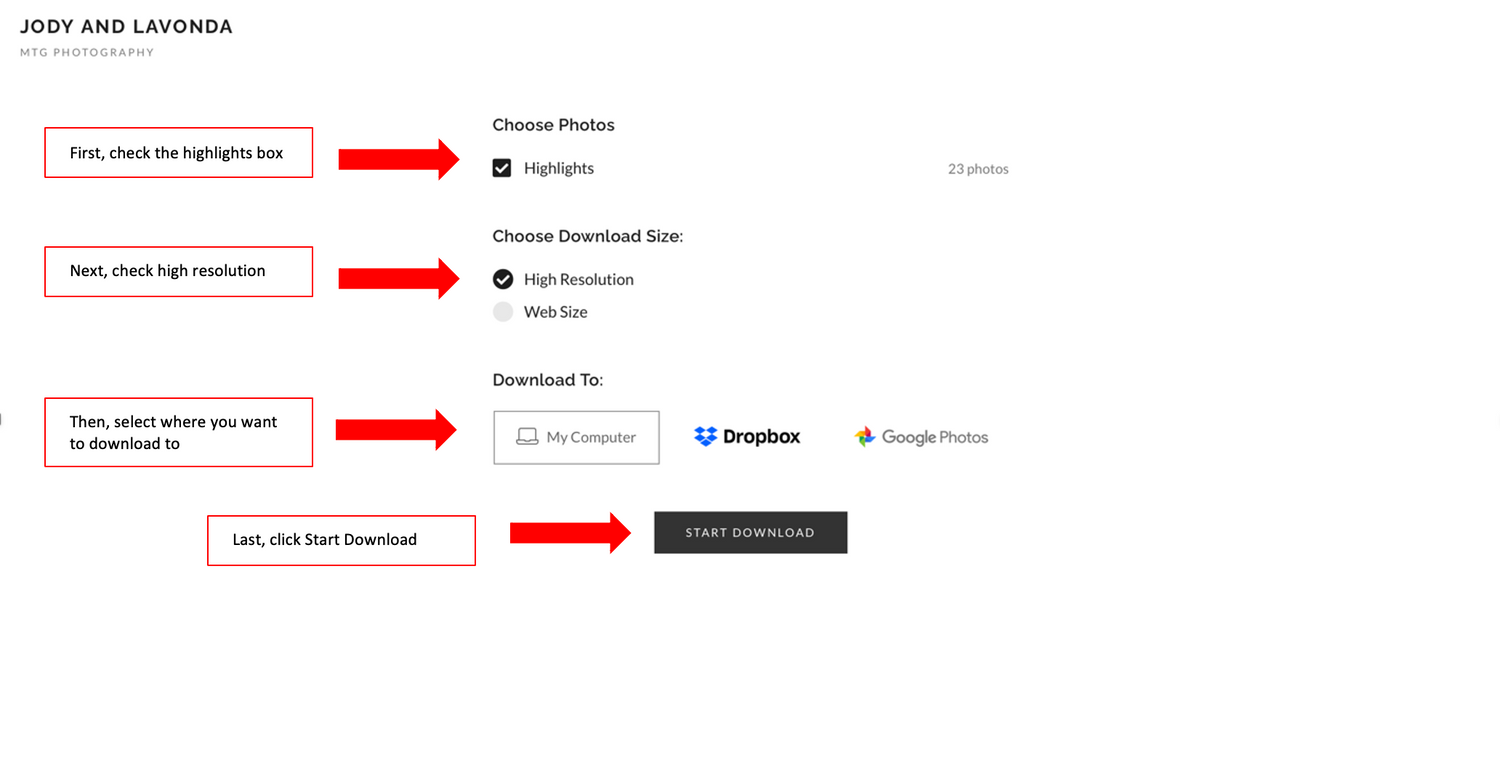Image resolution: width=1500 pixels, height=776 pixels.
Task: Click the Start Download button
Action: click(751, 532)
